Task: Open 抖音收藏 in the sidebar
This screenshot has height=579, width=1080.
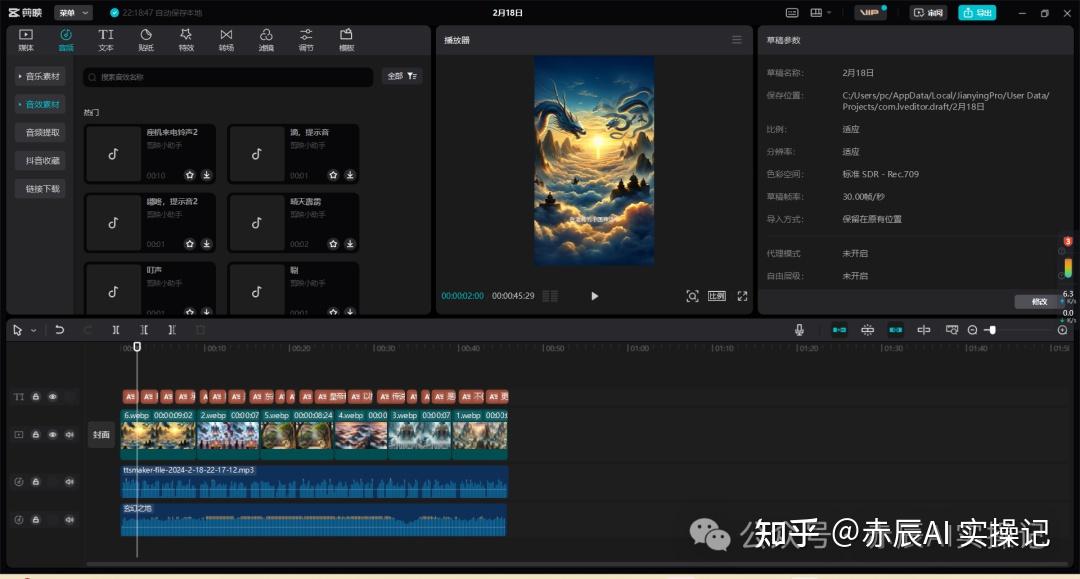Action: tap(42, 160)
